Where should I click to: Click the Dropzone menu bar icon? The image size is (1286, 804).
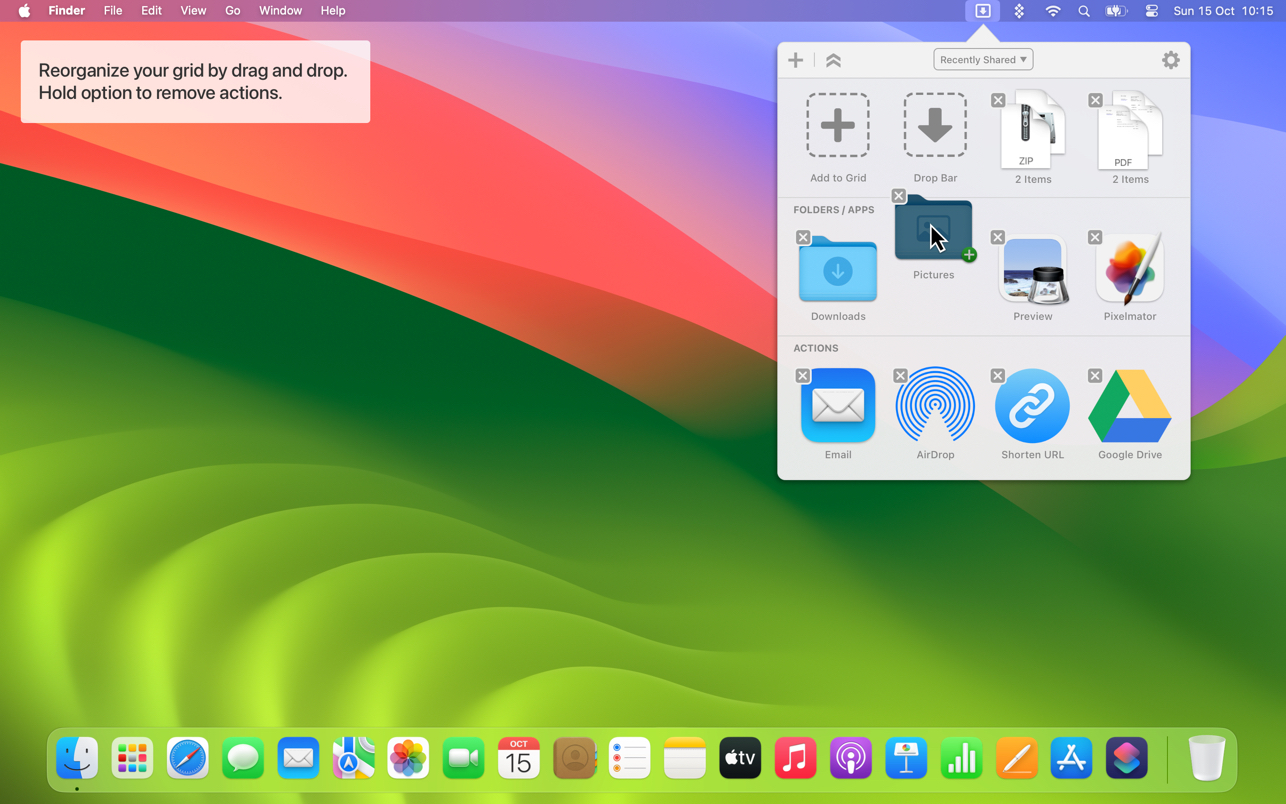(983, 11)
